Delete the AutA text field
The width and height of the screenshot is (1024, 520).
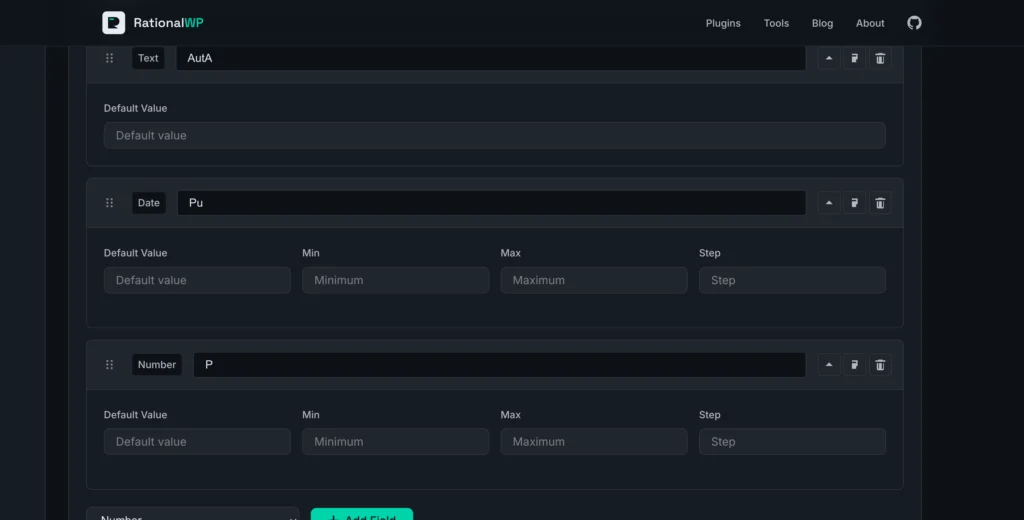(x=880, y=58)
